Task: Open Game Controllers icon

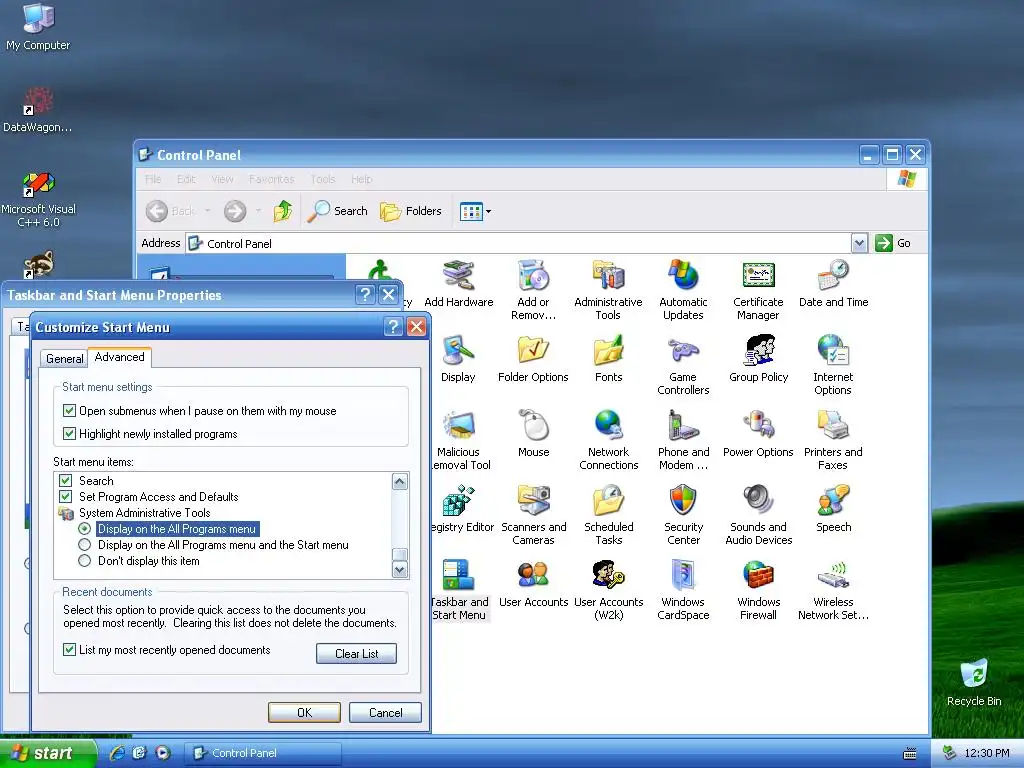Action: [683, 364]
